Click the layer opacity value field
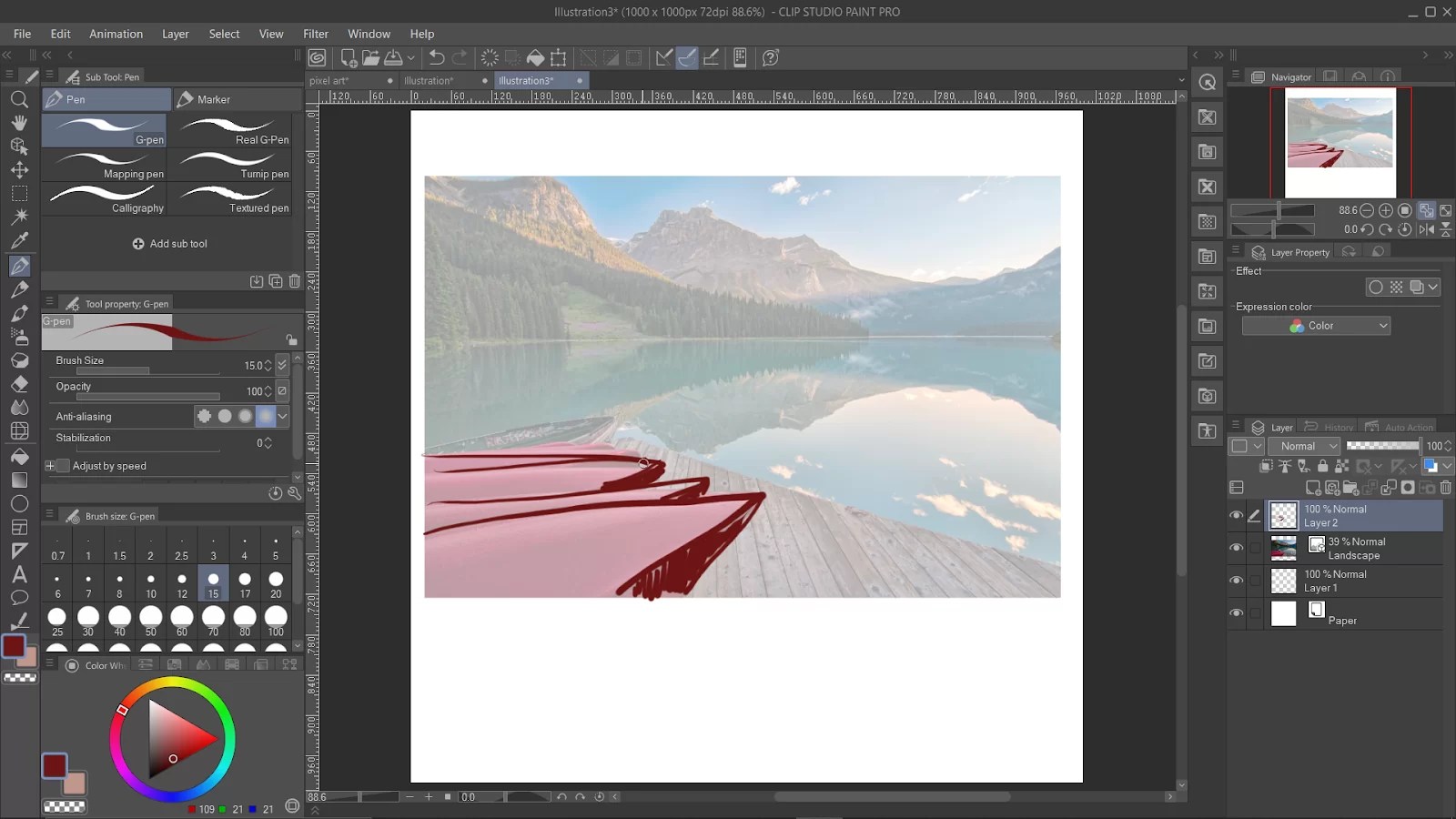The height and width of the screenshot is (819, 1456). (x=1434, y=446)
